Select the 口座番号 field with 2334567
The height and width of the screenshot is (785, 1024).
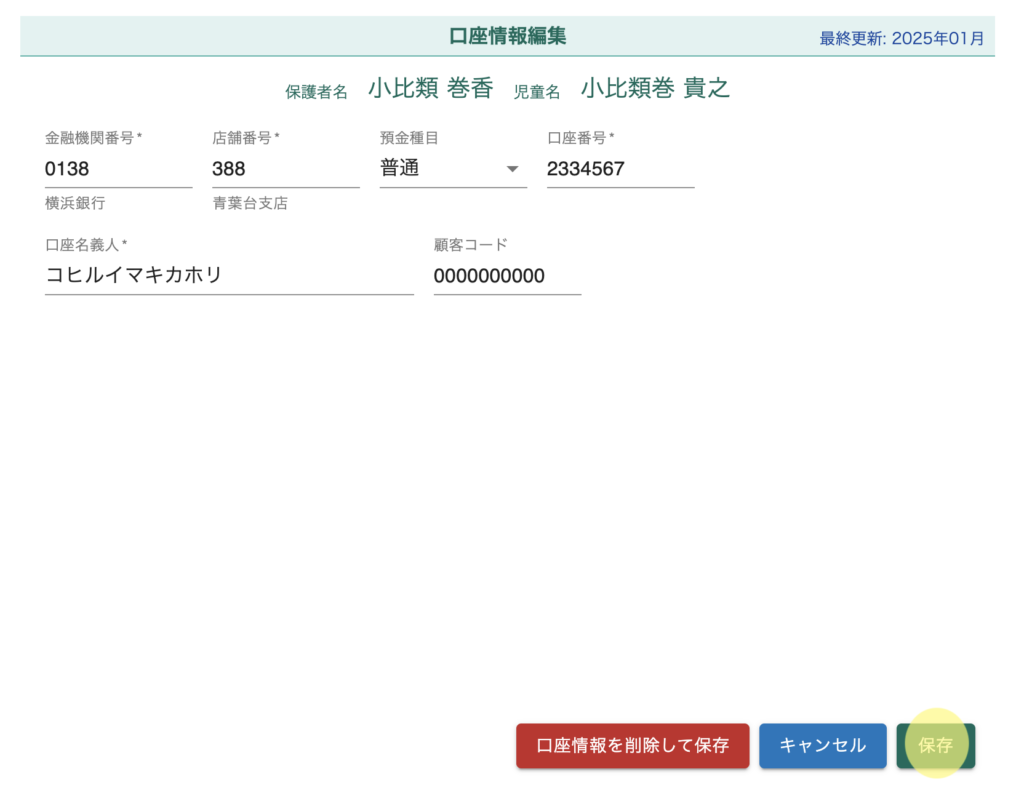coord(620,169)
